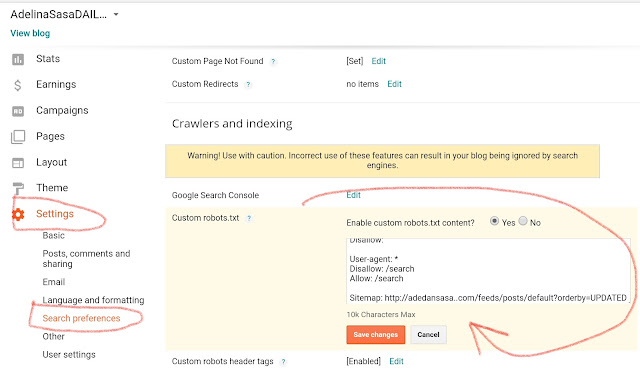Click the Earnings dollar sign icon

click(x=18, y=85)
